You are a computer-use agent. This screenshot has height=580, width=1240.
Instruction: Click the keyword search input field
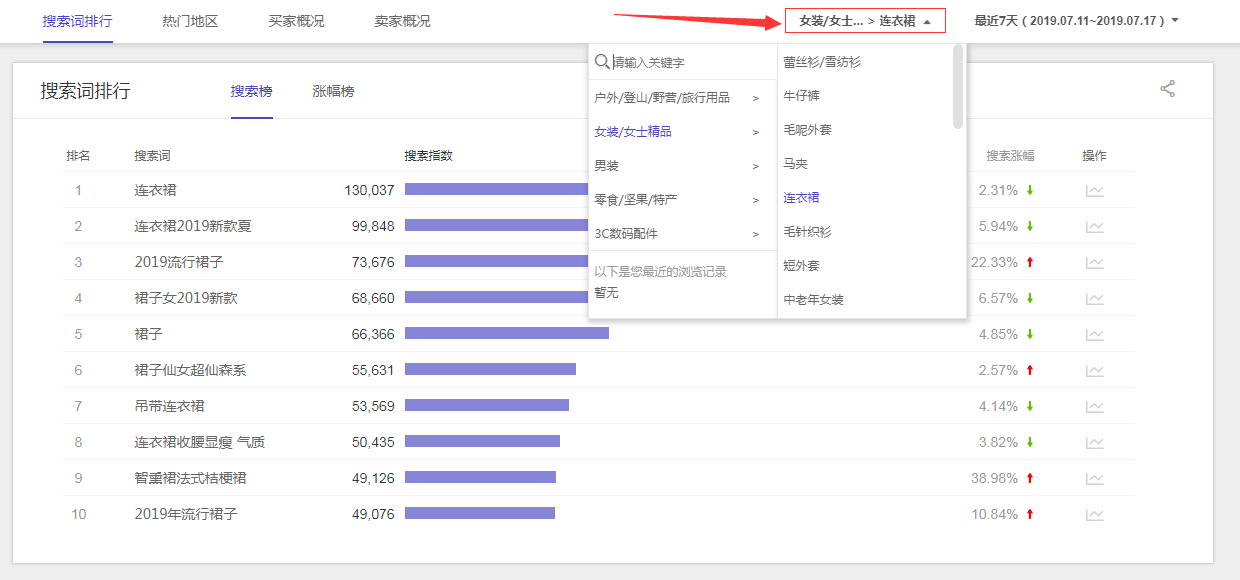pyautogui.click(x=690, y=62)
